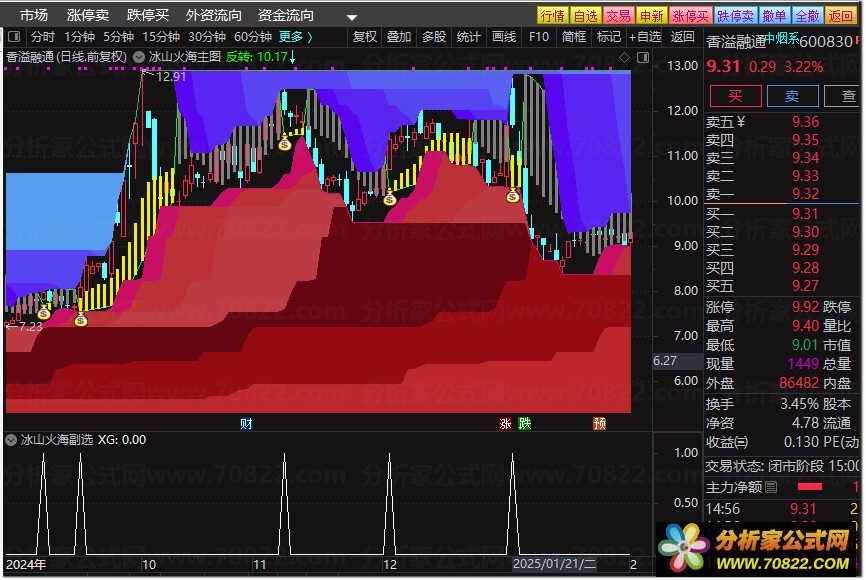Click the money bag signal below November peak
This screenshot has height=580, width=866.
(x=284, y=144)
